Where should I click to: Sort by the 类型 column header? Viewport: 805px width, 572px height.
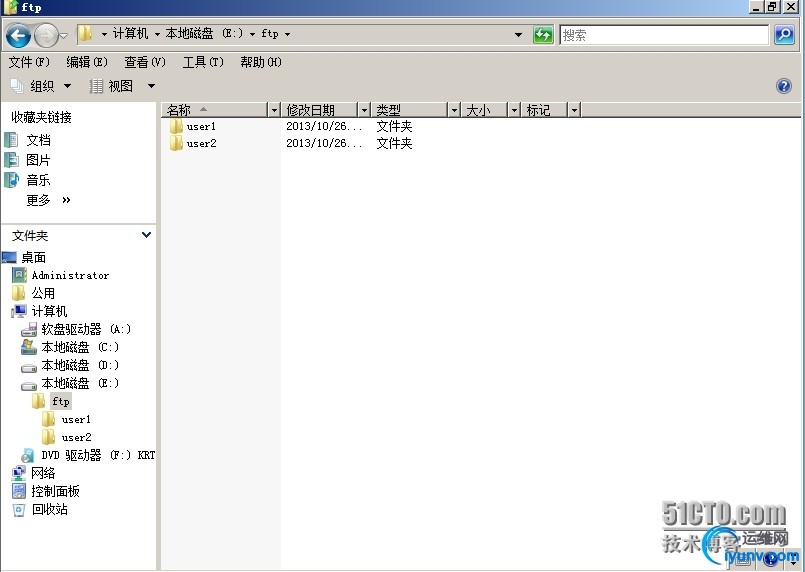410,110
